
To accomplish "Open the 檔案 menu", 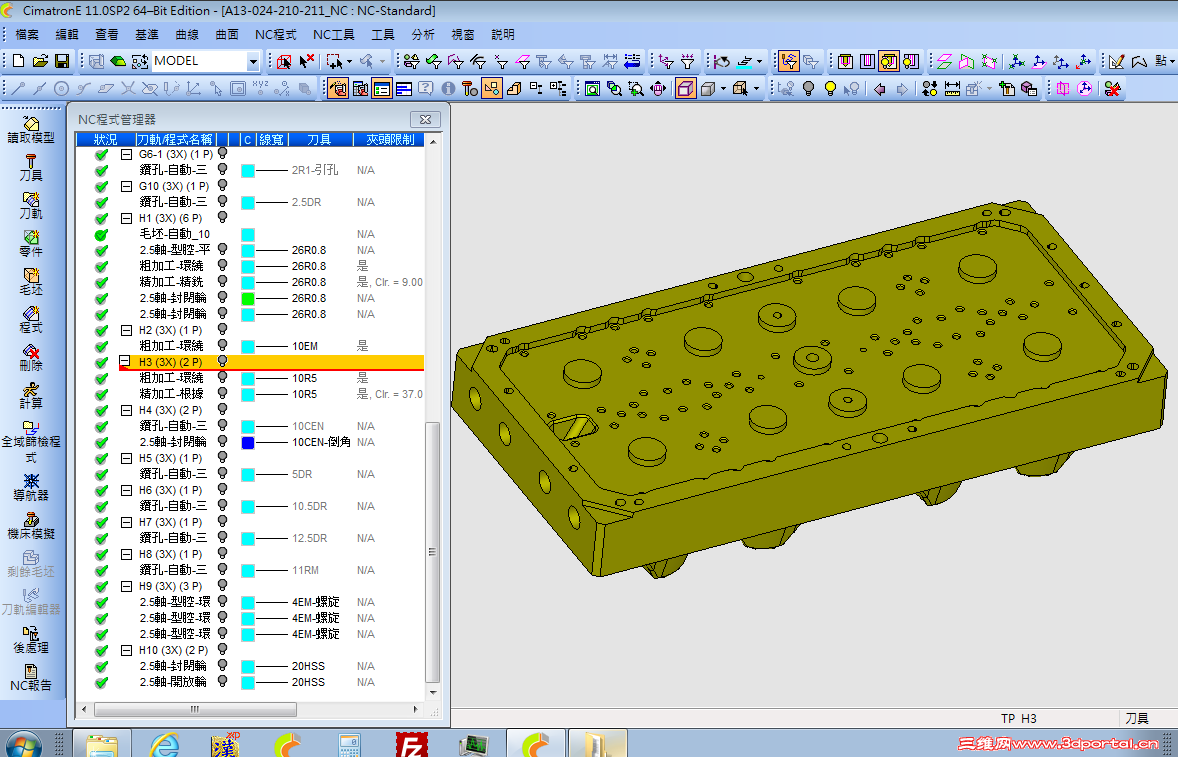I will [x=27, y=35].
